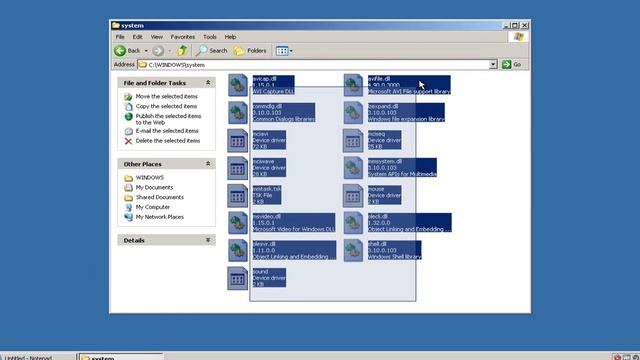Click the commdlg.dll file icon
Viewport: 640px width, 360px height.
point(238,113)
